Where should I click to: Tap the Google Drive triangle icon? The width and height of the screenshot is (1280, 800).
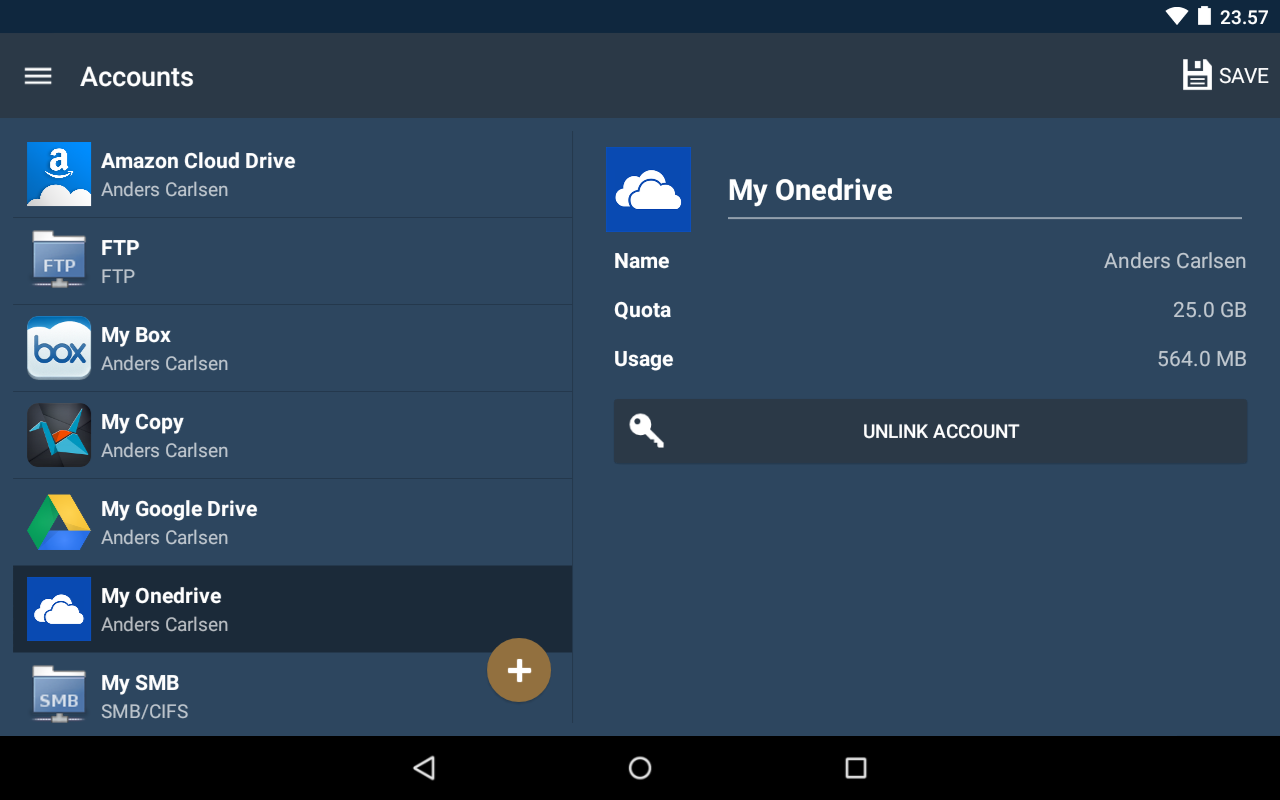[59, 522]
